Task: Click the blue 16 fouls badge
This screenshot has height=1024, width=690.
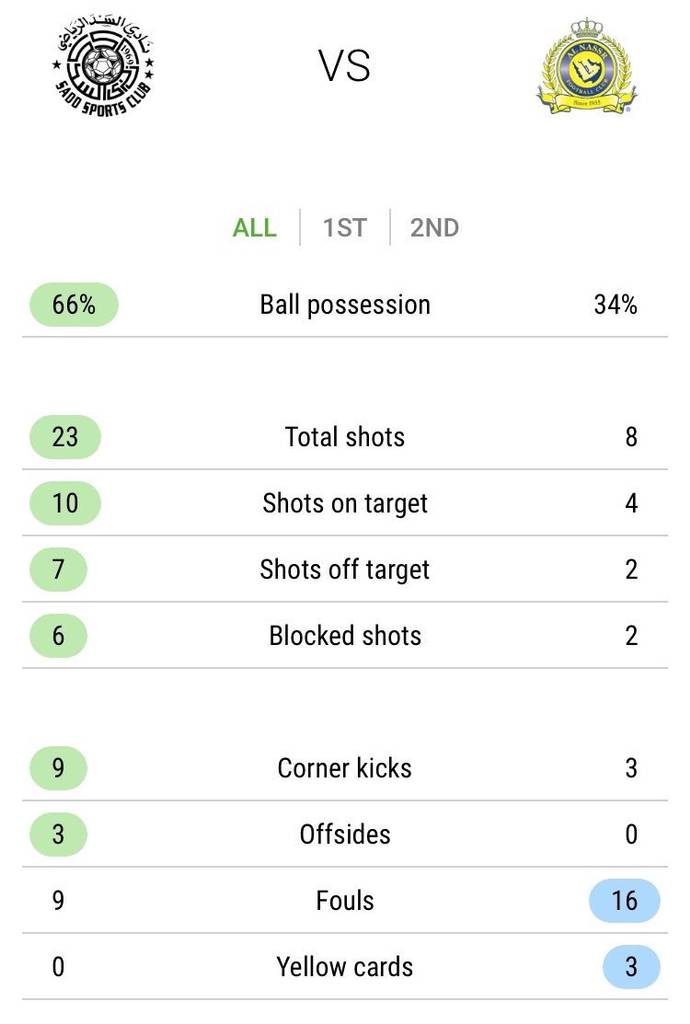Action: pyautogui.click(x=625, y=901)
